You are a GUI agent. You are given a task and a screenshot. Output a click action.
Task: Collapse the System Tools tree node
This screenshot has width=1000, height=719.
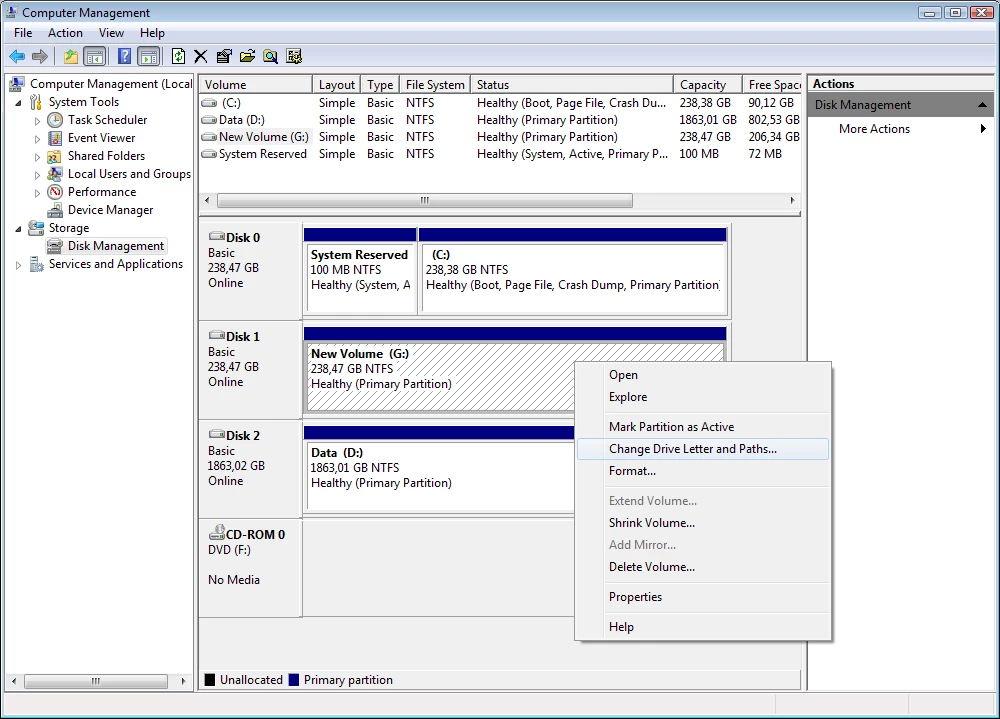click(18, 102)
